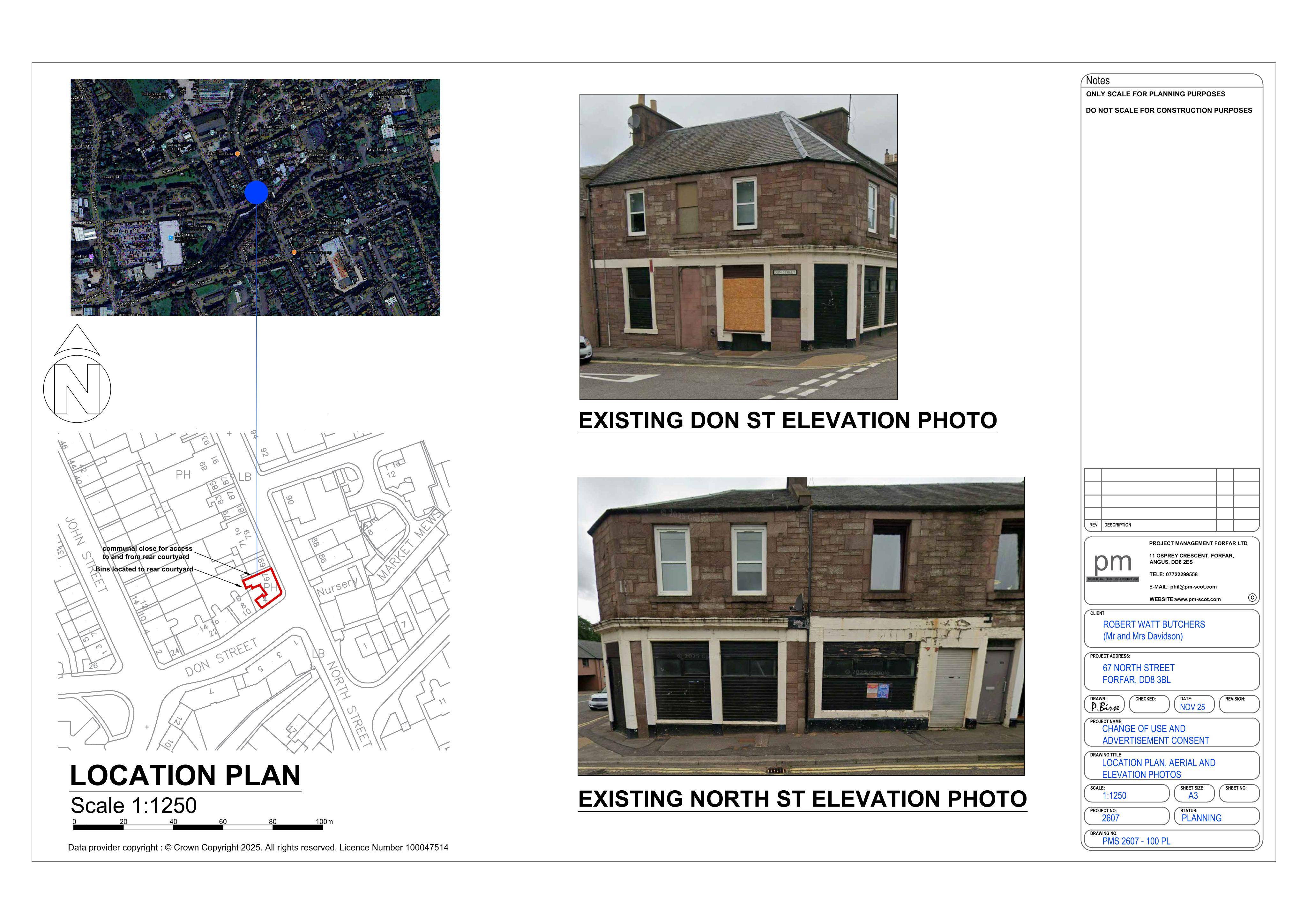Click the copyright symbol in title block
The width and height of the screenshot is (1307, 924).
pos(1252,597)
